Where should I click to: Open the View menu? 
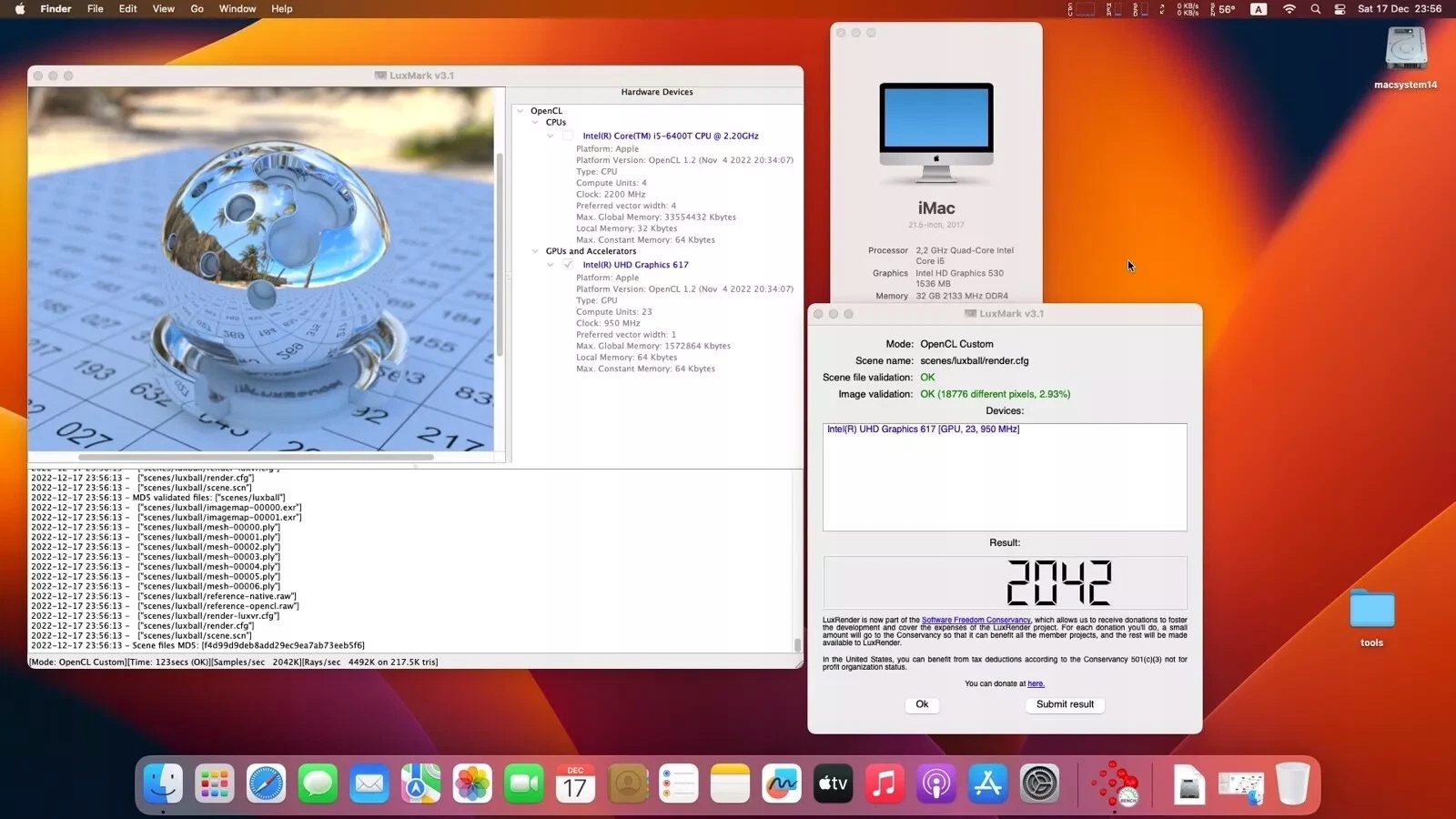pyautogui.click(x=164, y=9)
